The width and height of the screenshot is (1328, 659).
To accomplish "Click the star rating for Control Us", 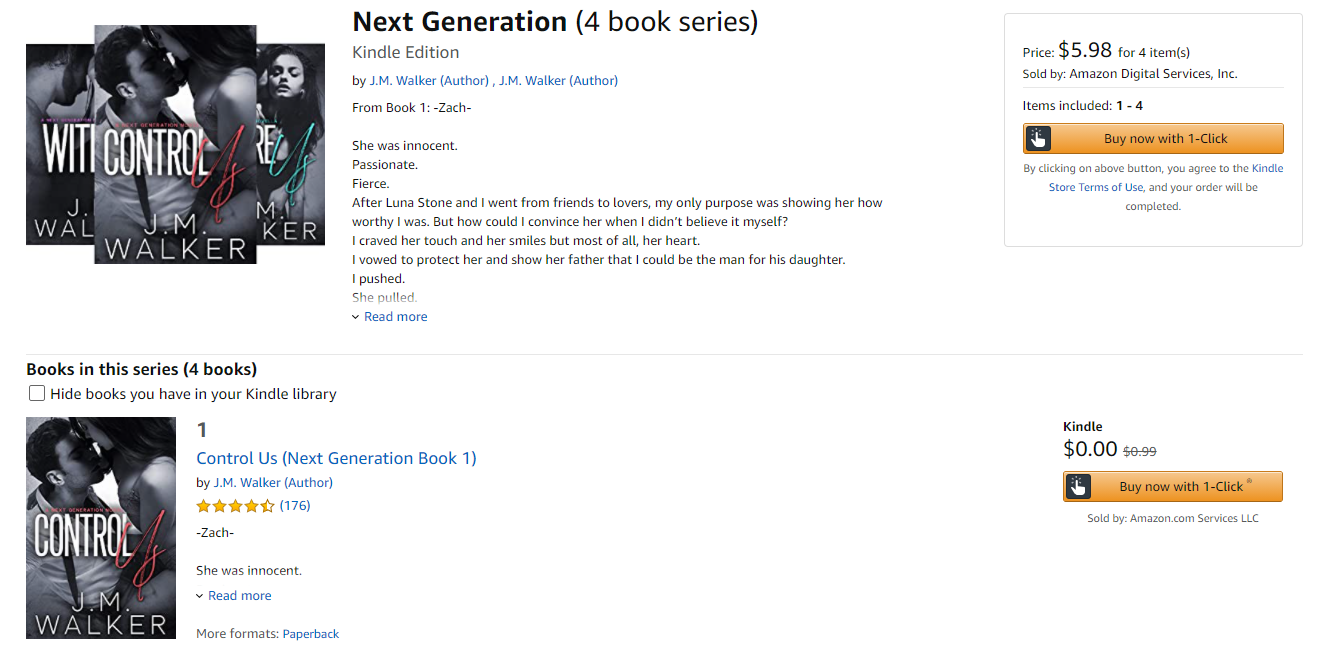I will pos(235,506).
